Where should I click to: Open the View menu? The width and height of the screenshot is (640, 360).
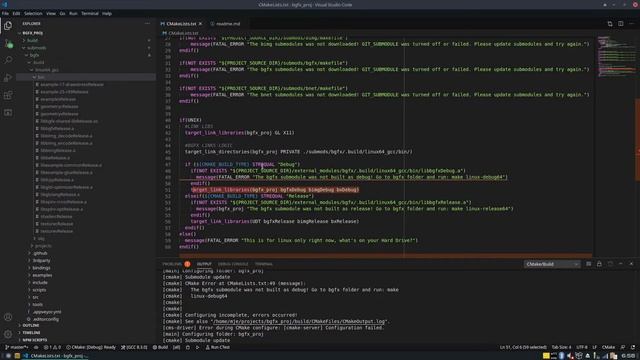point(51,13)
